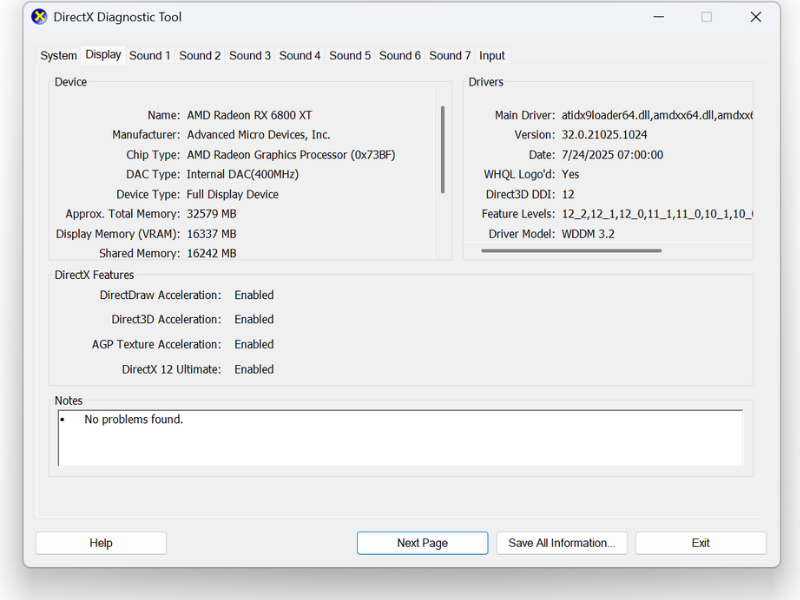
Task: Open the Sound 1 tab
Action: (x=150, y=56)
